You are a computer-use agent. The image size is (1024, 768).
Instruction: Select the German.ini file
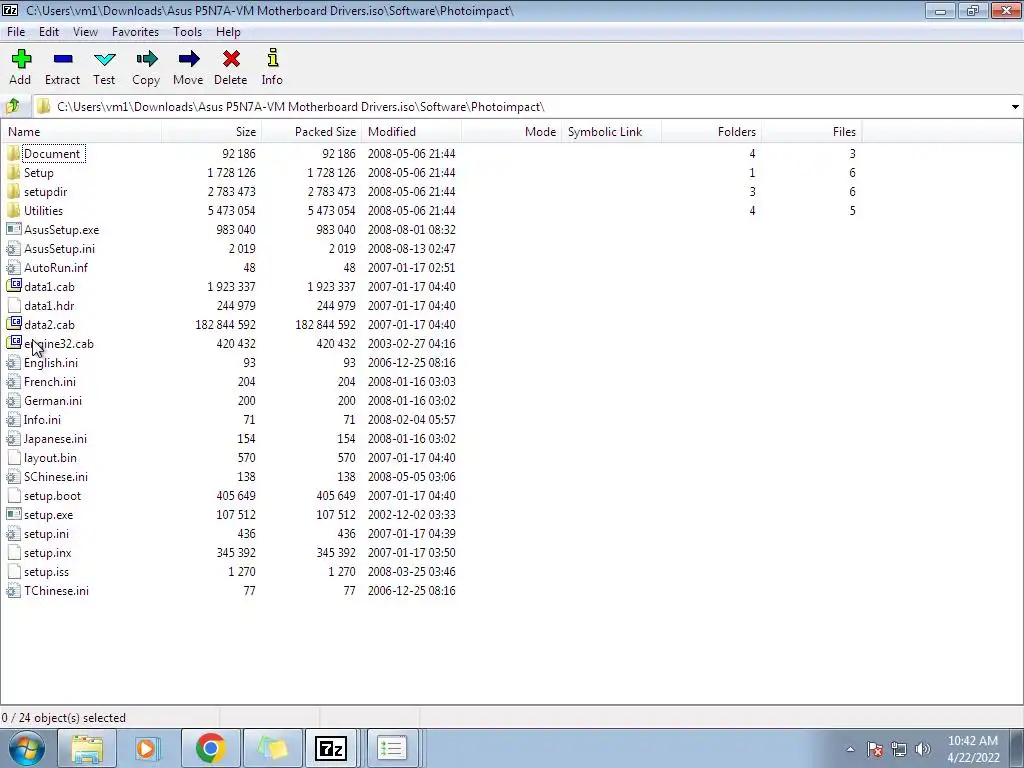click(x=53, y=400)
